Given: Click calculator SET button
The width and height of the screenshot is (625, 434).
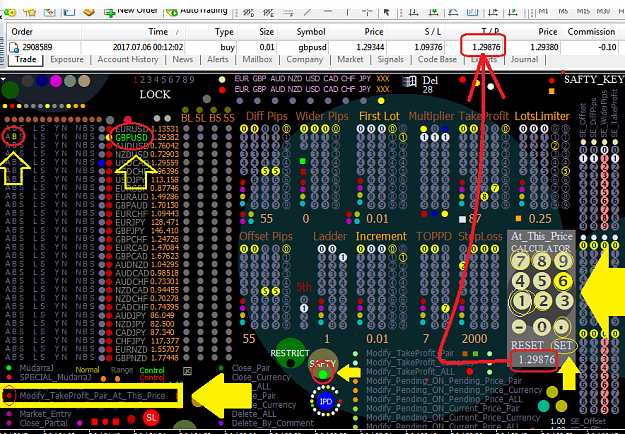Looking at the screenshot, I should [x=563, y=345].
